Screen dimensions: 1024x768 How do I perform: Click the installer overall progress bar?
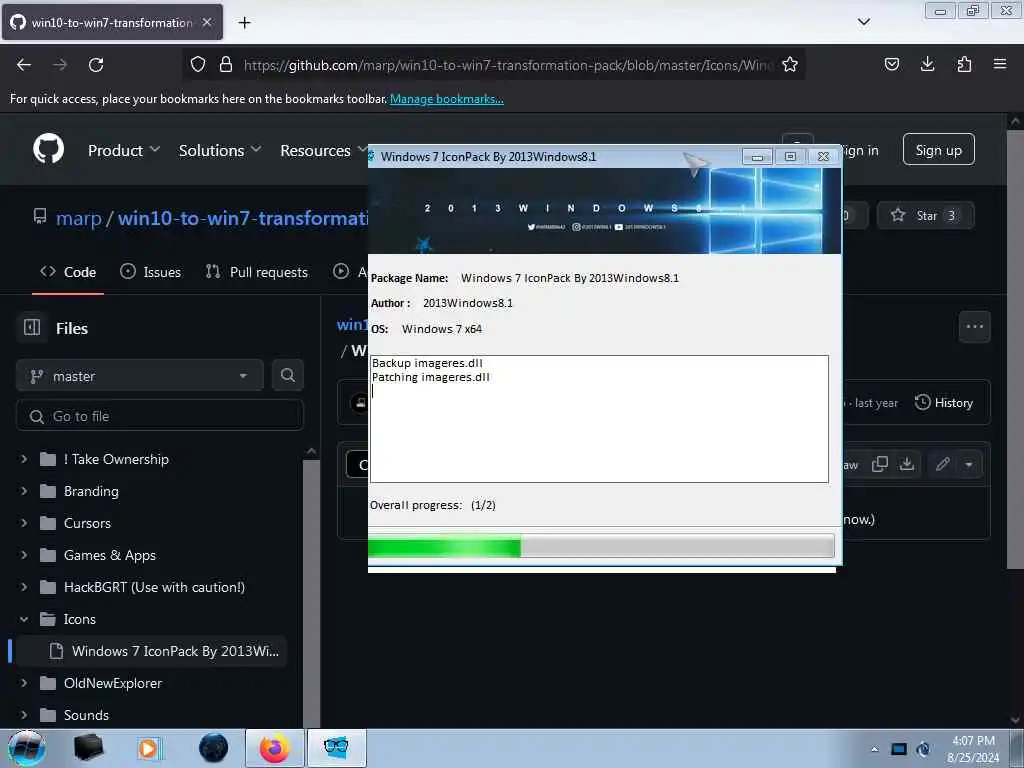pos(601,546)
